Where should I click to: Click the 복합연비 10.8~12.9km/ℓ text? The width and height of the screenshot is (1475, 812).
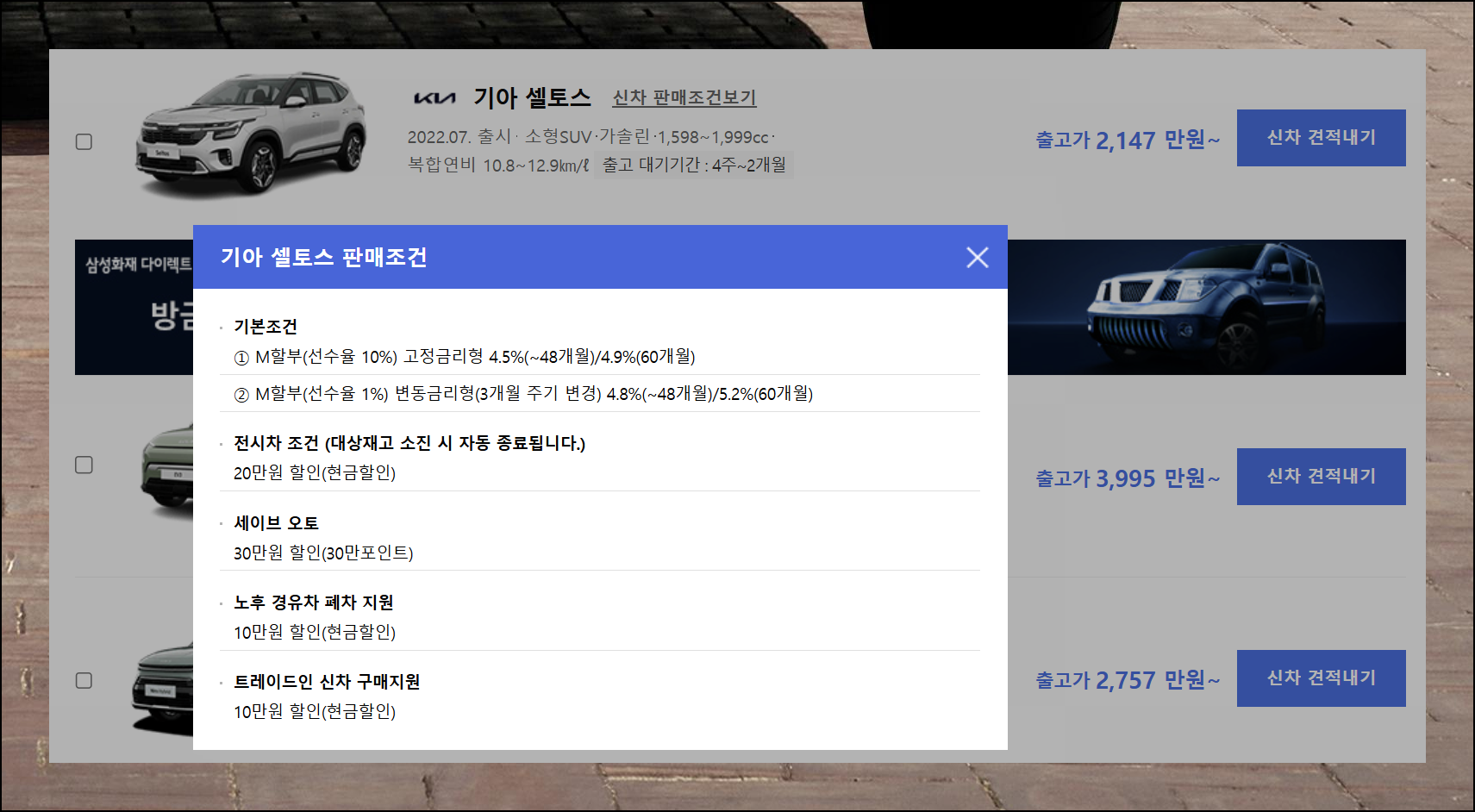tap(498, 165)
